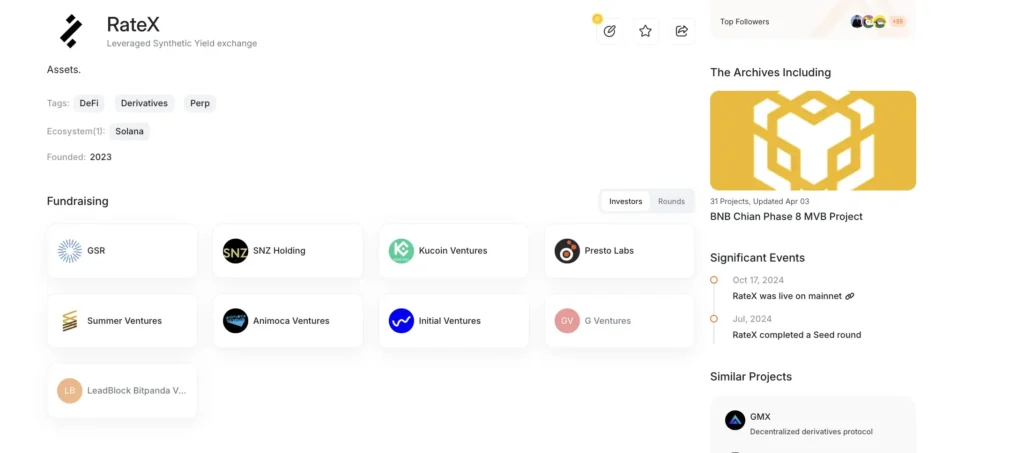Image resolution: width=1024 pixels, height=453 pixels.
Task: Switch to the Rounds tab
Action: [x=671, y=201]
